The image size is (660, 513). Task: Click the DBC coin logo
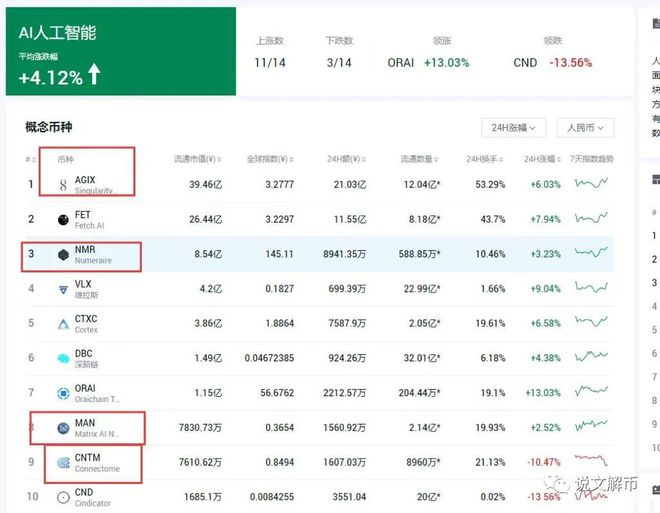(x=63, y=358)
